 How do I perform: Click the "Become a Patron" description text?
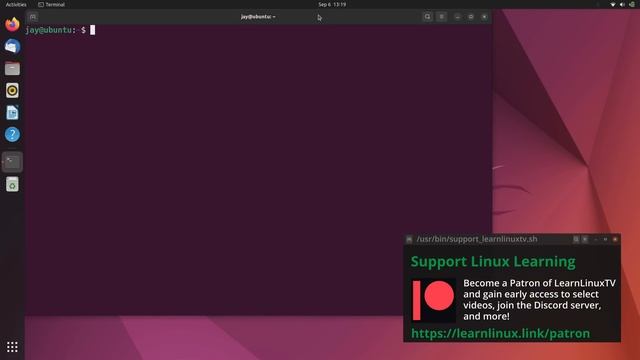click(x=540, y=300)
